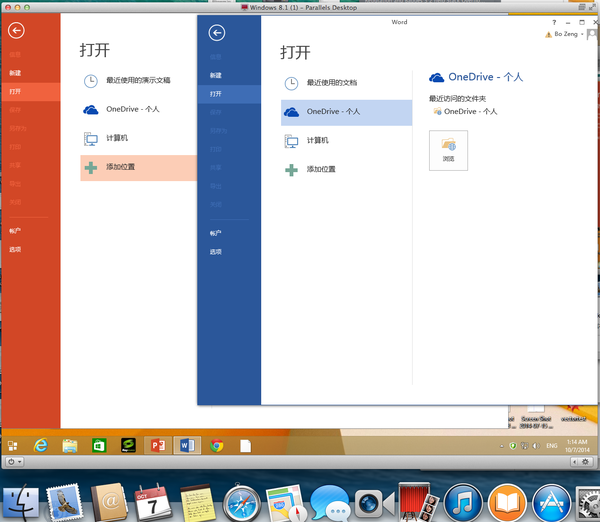
Task: Choose OneDrive - 个人 in PowerPoint's list
Action: coord(139,109)
